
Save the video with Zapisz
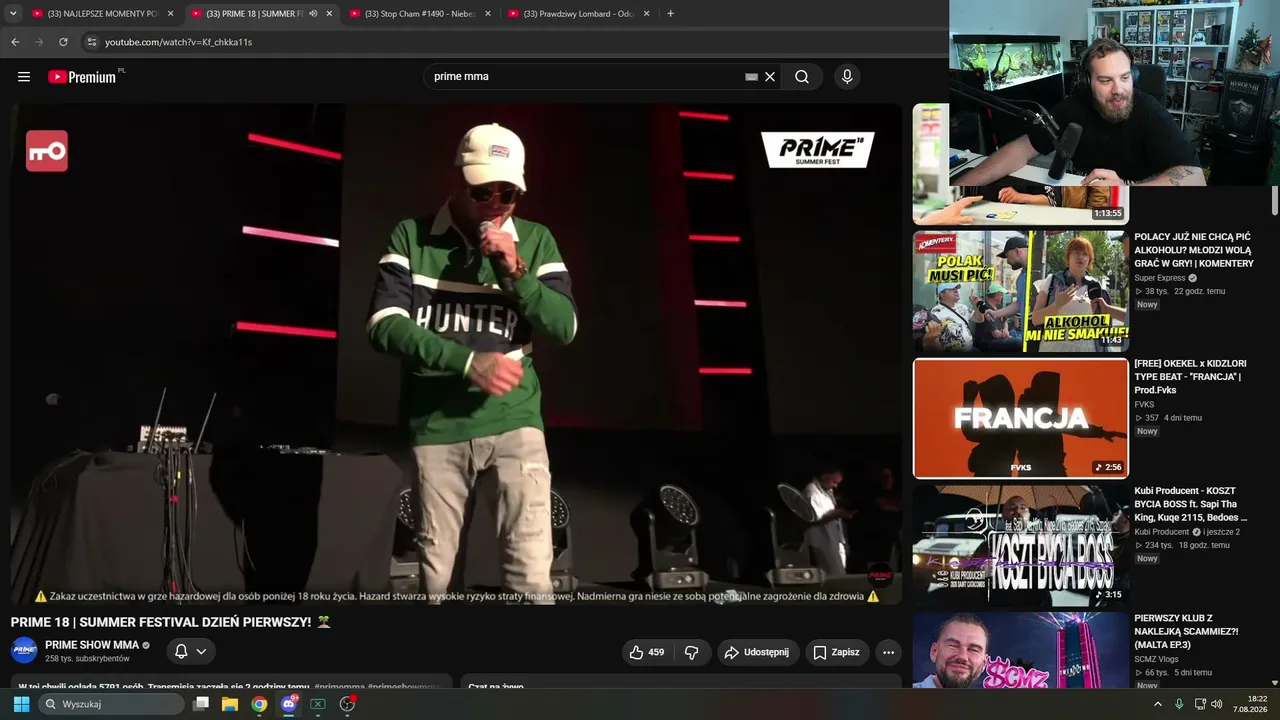coord(837,652)
